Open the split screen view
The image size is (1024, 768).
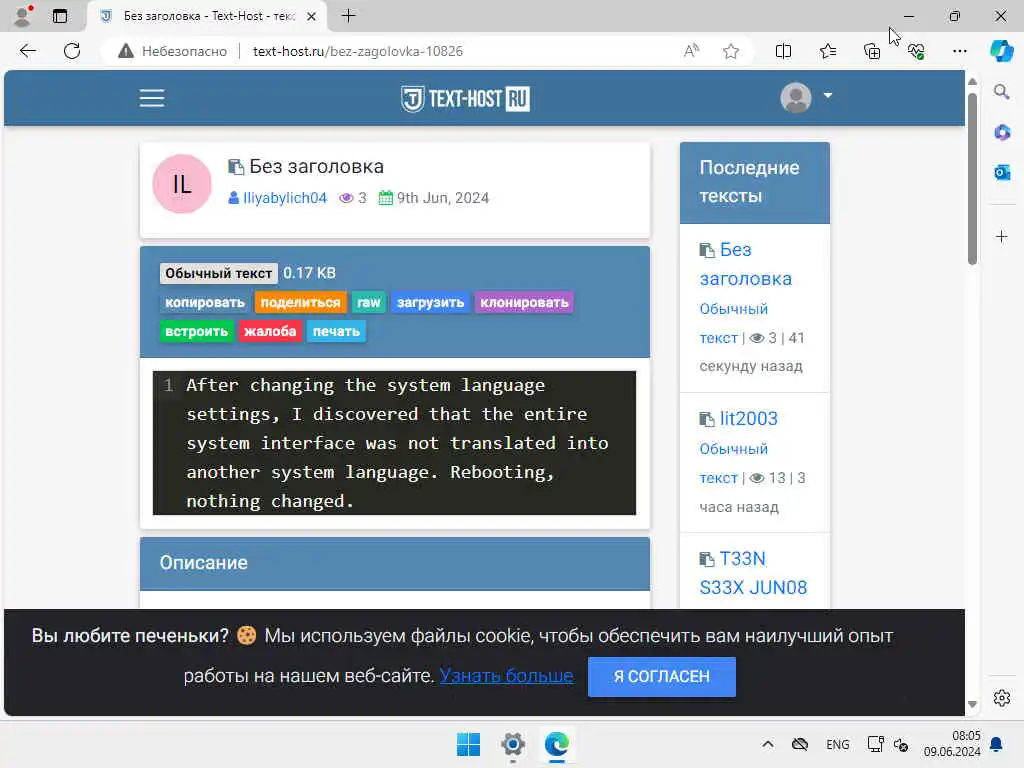coord(783,51)
